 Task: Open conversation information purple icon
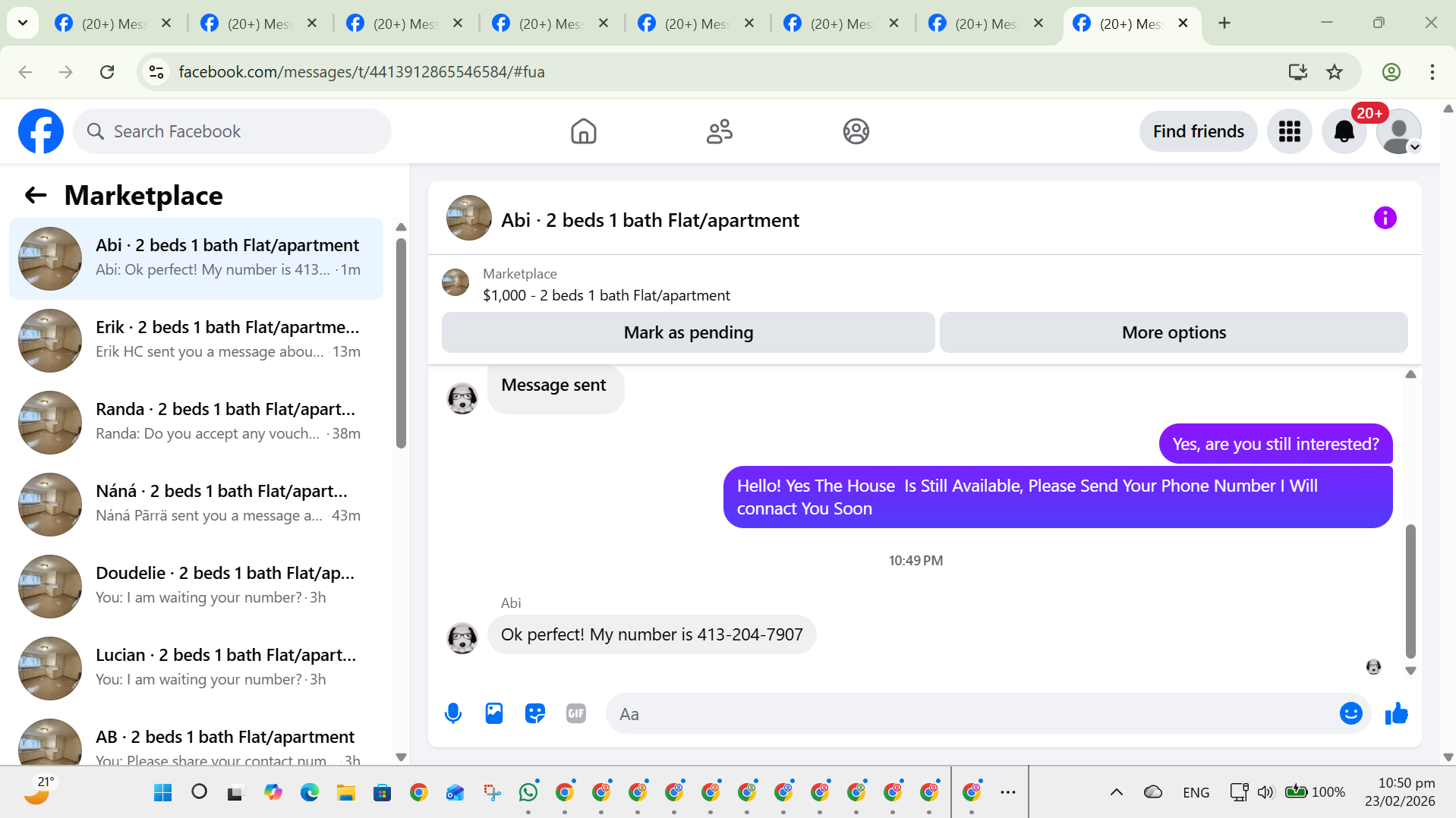pyautogui.click(x=1385, y=219)
